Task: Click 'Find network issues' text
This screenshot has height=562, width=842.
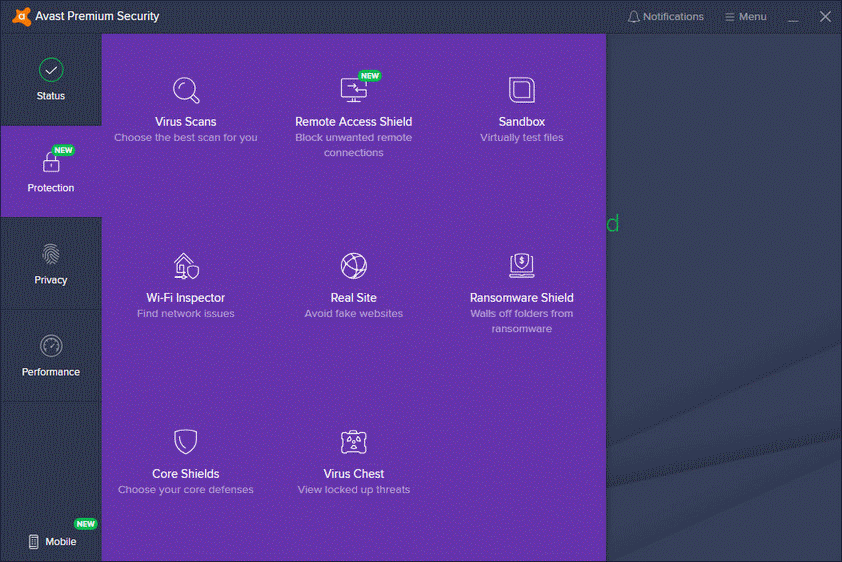Action: (186, 313)
